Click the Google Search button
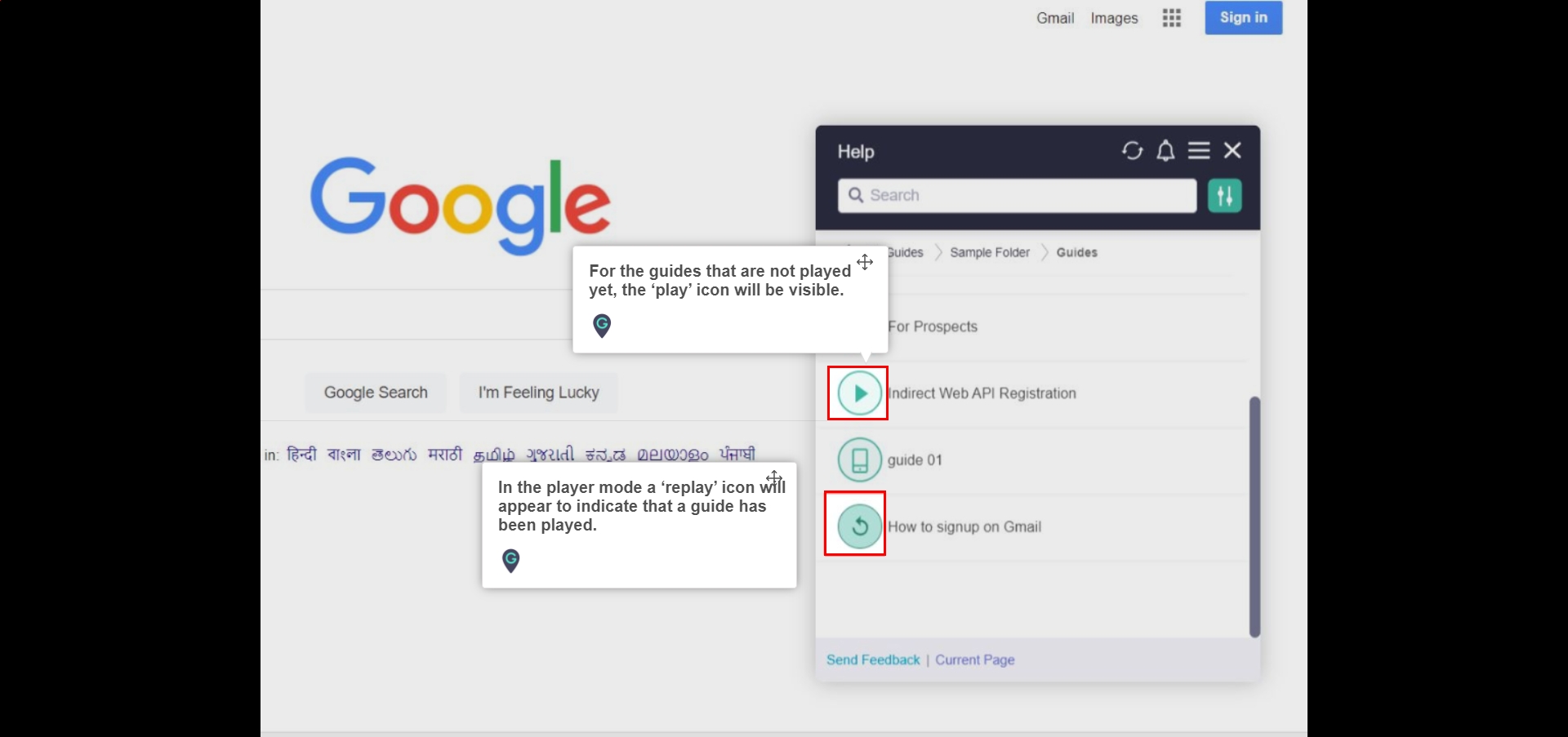The image size is (1568, 737). pos(376,393)
